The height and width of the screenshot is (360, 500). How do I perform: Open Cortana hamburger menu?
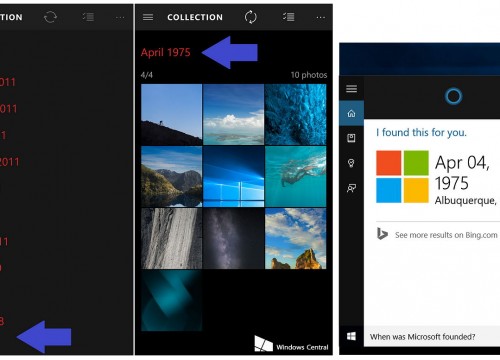351,89
